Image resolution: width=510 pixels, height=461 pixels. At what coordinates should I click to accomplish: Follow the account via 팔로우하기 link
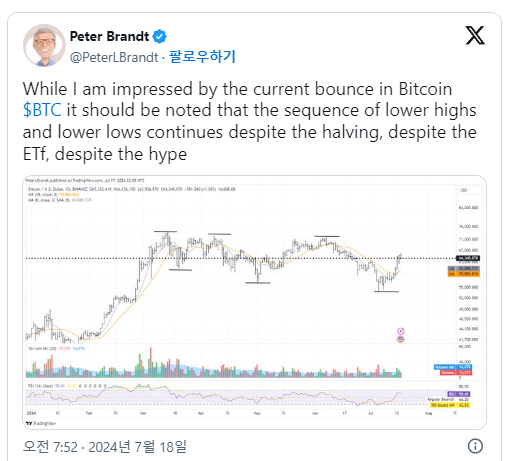(x=202, y=57)
